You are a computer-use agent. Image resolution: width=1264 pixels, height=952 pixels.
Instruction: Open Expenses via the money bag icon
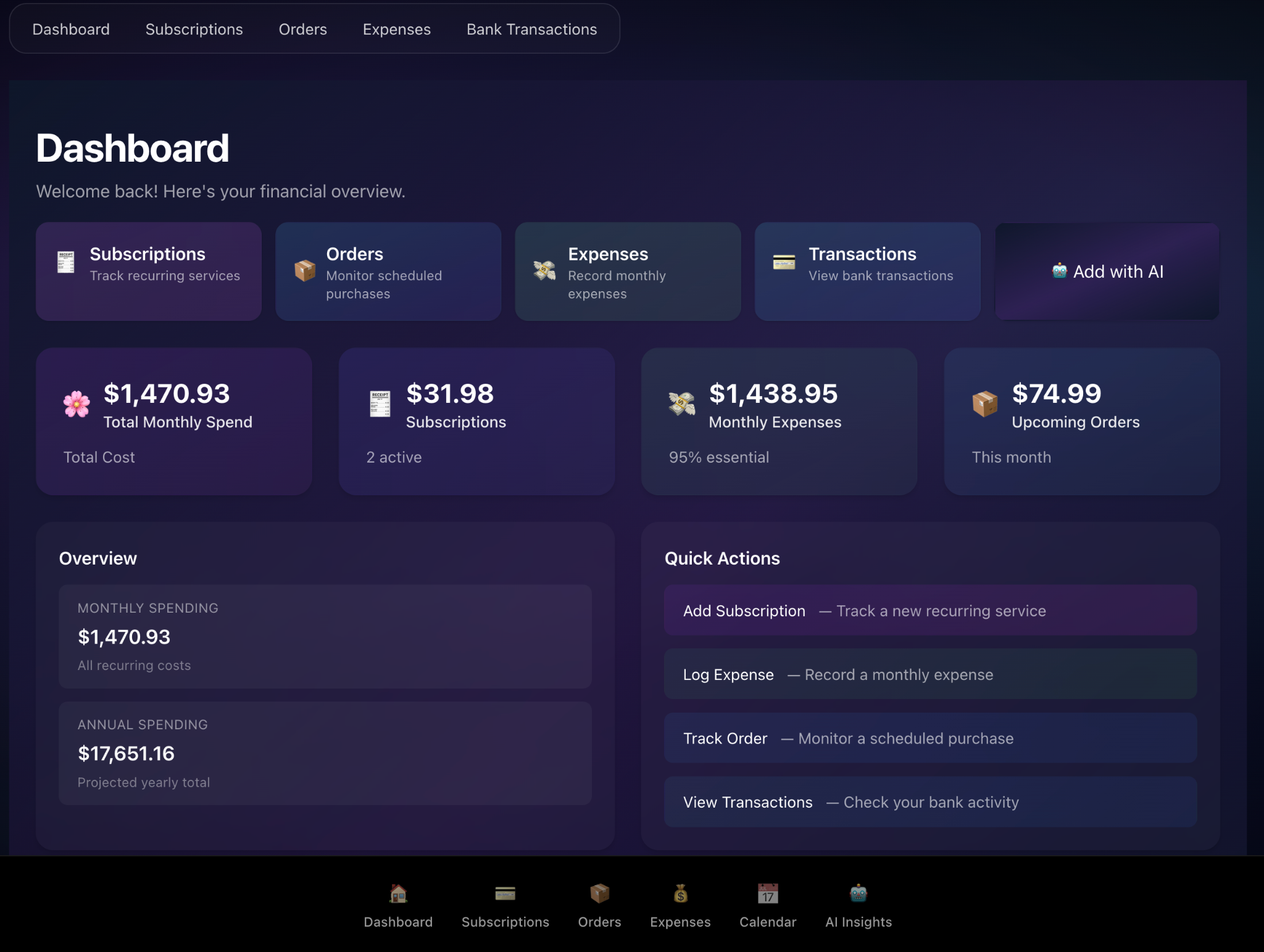point(680,893)
